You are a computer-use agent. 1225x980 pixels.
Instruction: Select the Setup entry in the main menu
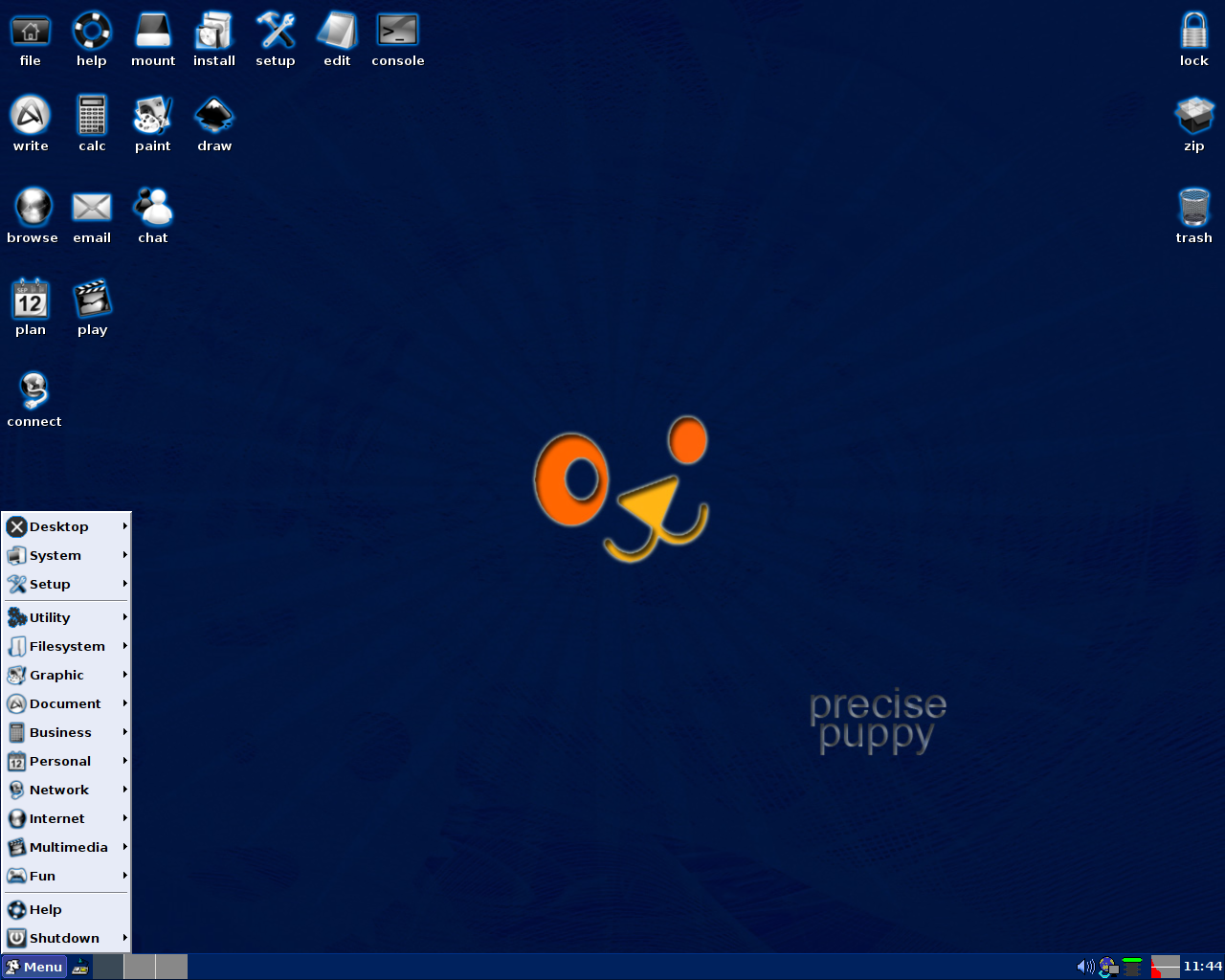click(x=66, y=584)
